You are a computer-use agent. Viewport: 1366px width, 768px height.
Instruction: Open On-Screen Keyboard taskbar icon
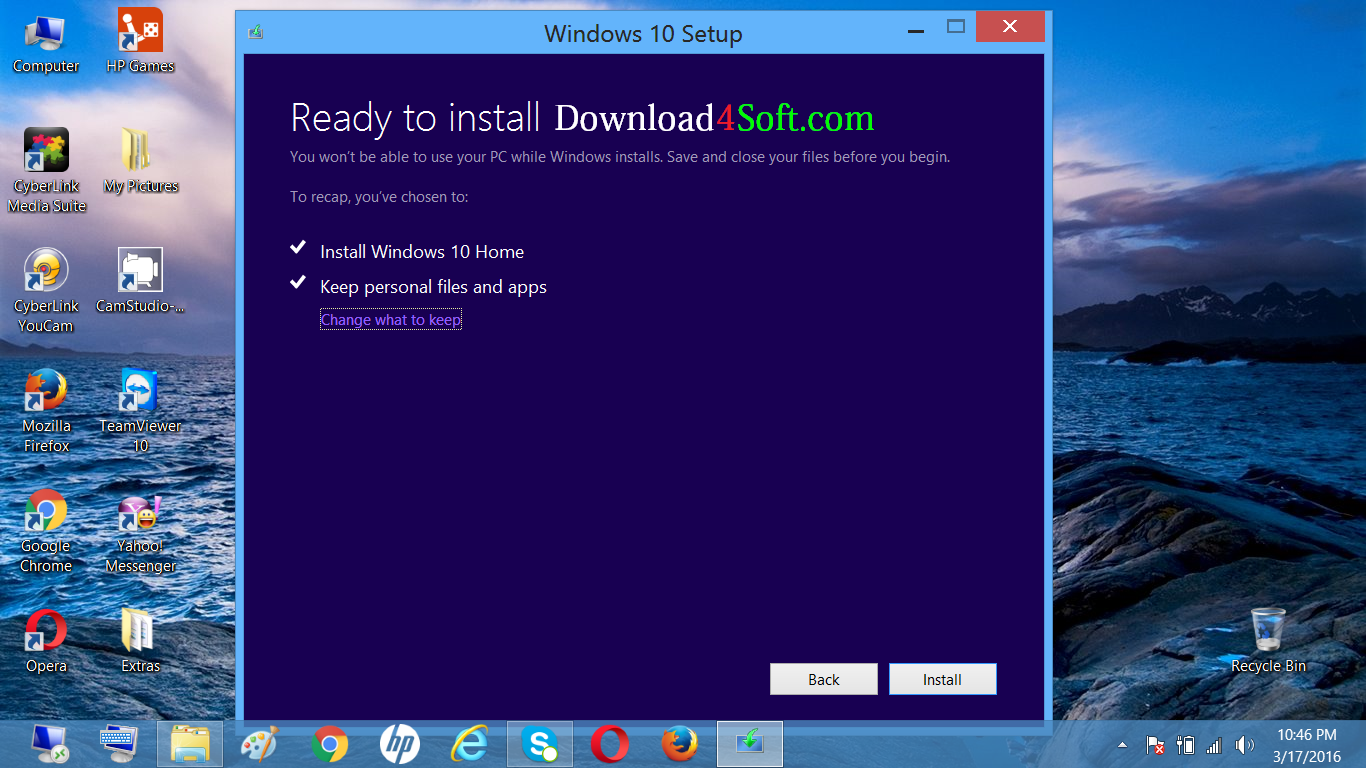click(118, 744)
